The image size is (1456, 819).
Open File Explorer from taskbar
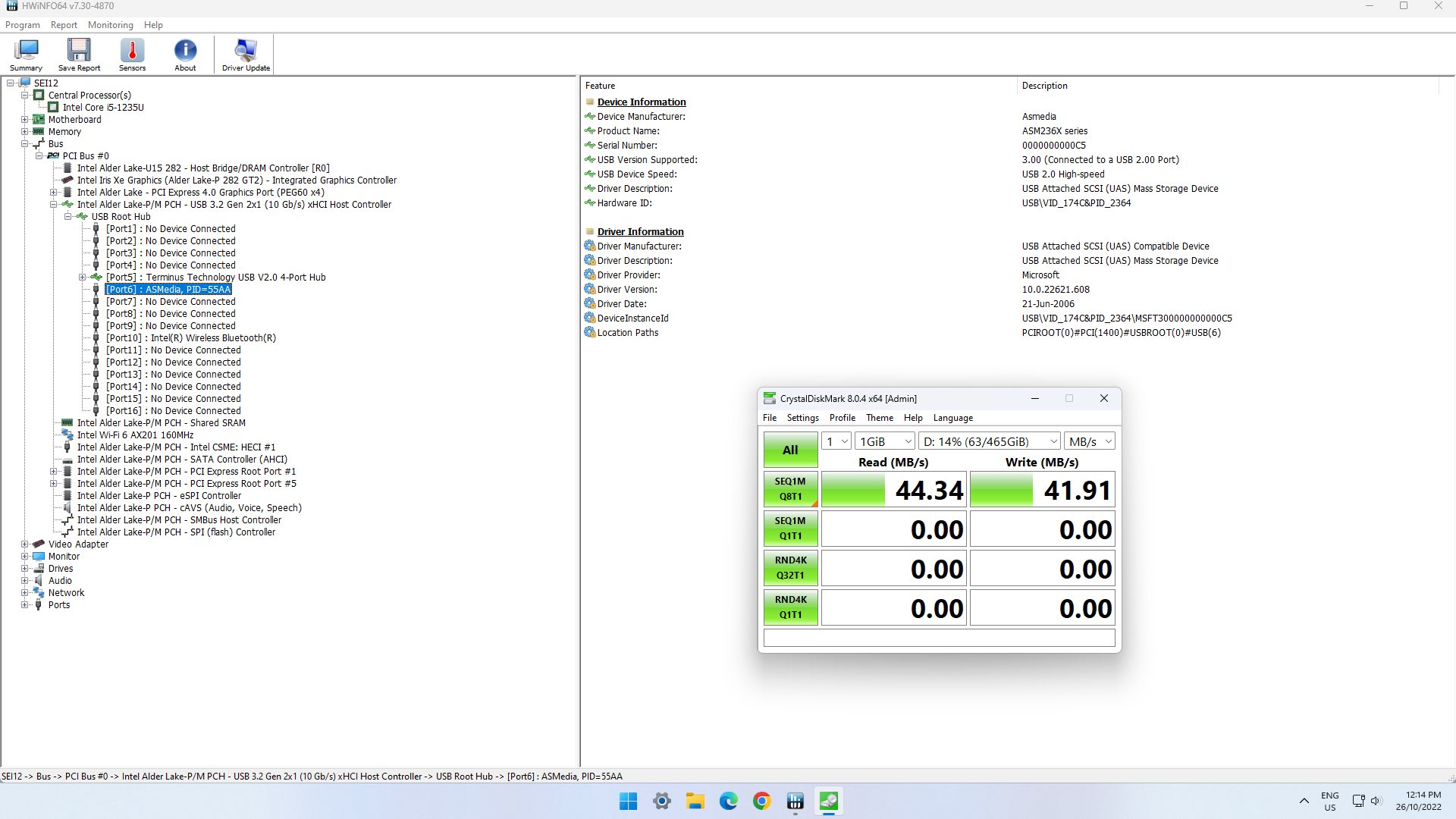pos(695,802)
